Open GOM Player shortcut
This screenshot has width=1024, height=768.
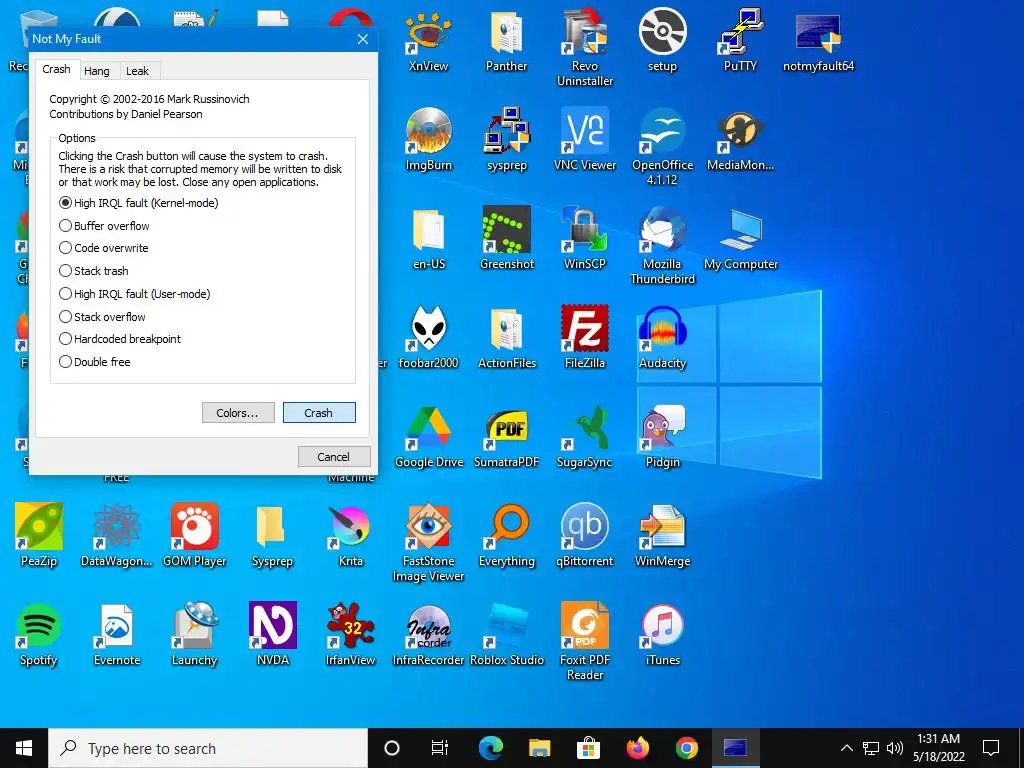tap(195, 536)
